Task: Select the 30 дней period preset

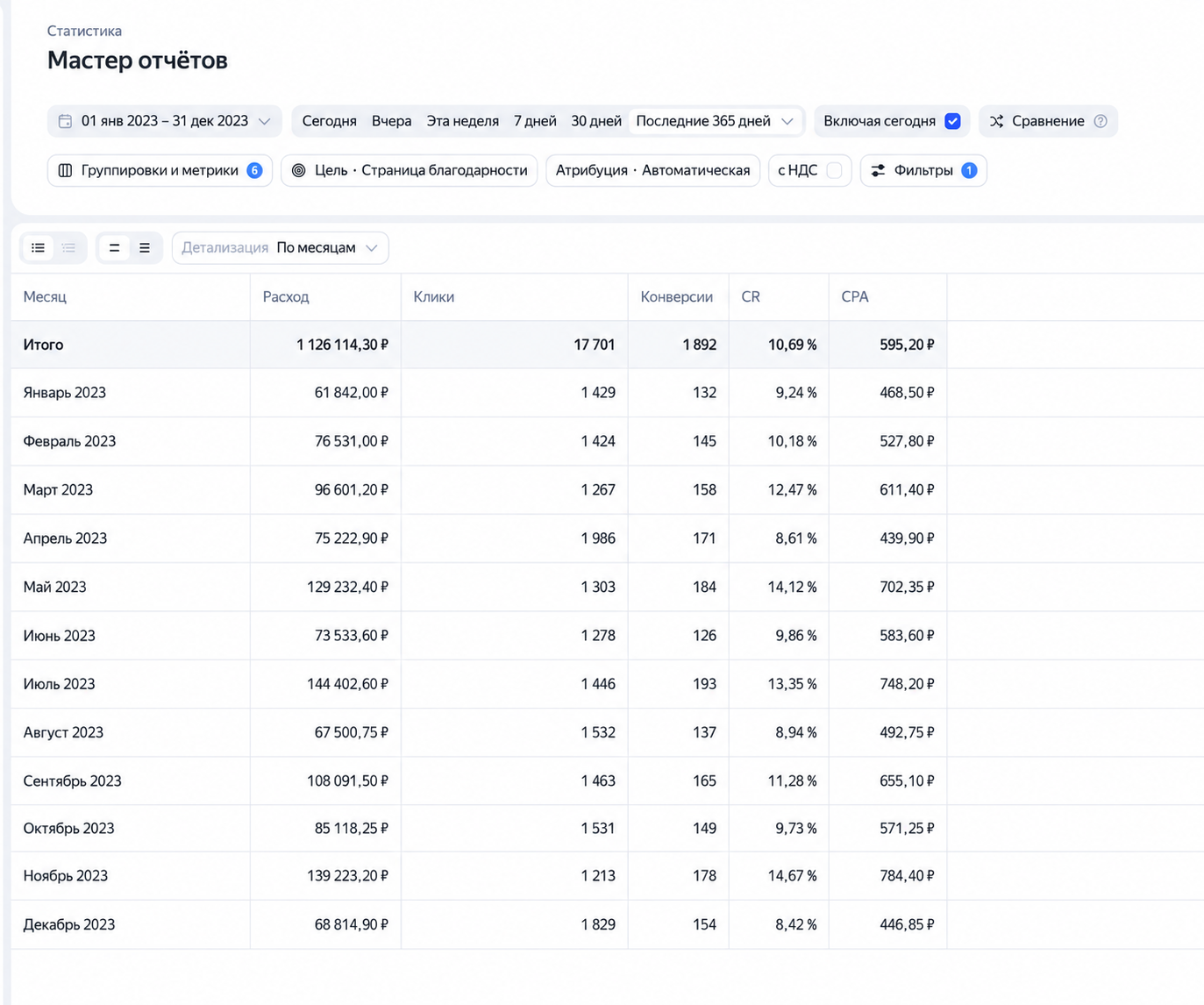Action: point(596,121)
